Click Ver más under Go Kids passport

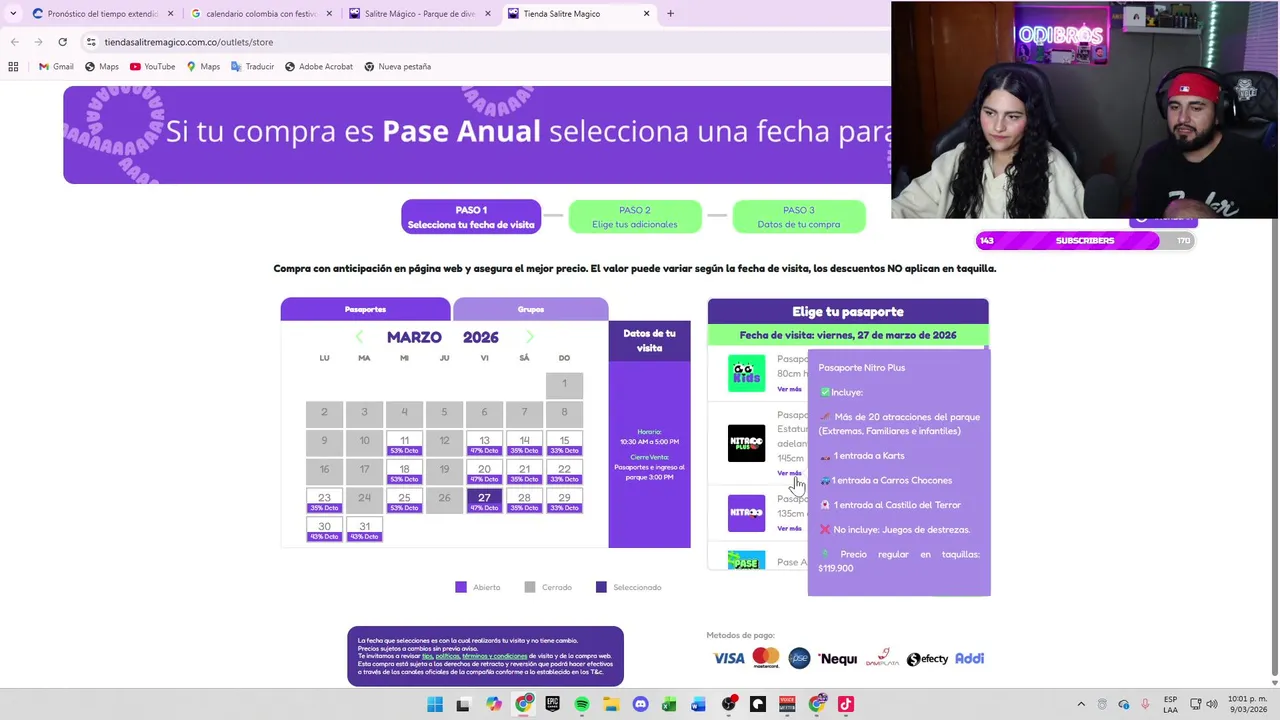(x=789, y=389)
